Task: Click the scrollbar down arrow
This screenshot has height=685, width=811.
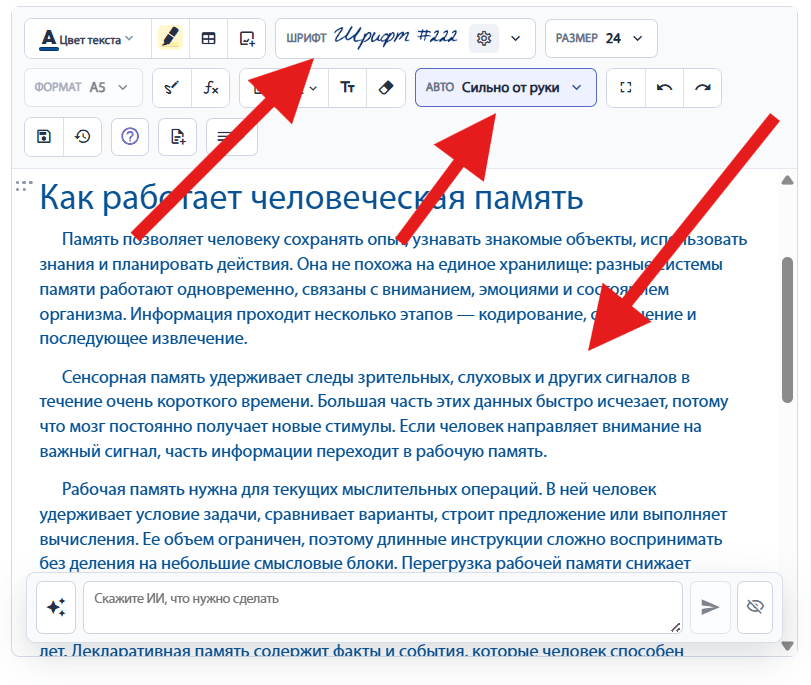Action: coord(787,645)
